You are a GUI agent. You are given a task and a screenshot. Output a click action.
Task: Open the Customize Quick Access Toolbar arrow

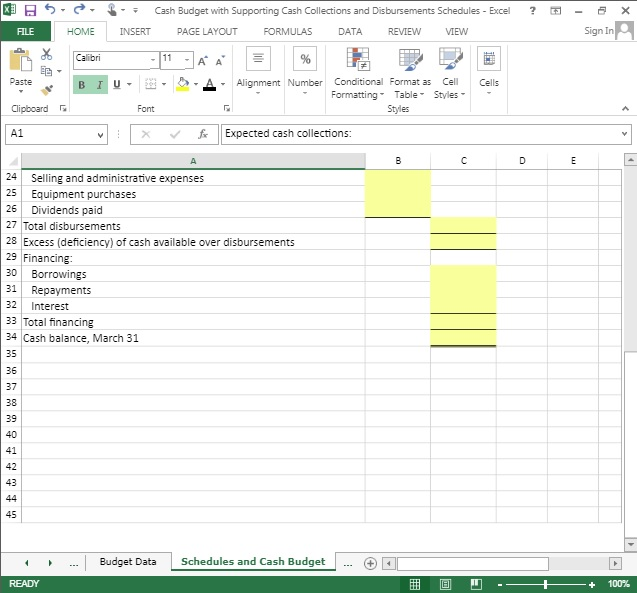[x=135, y=11]
